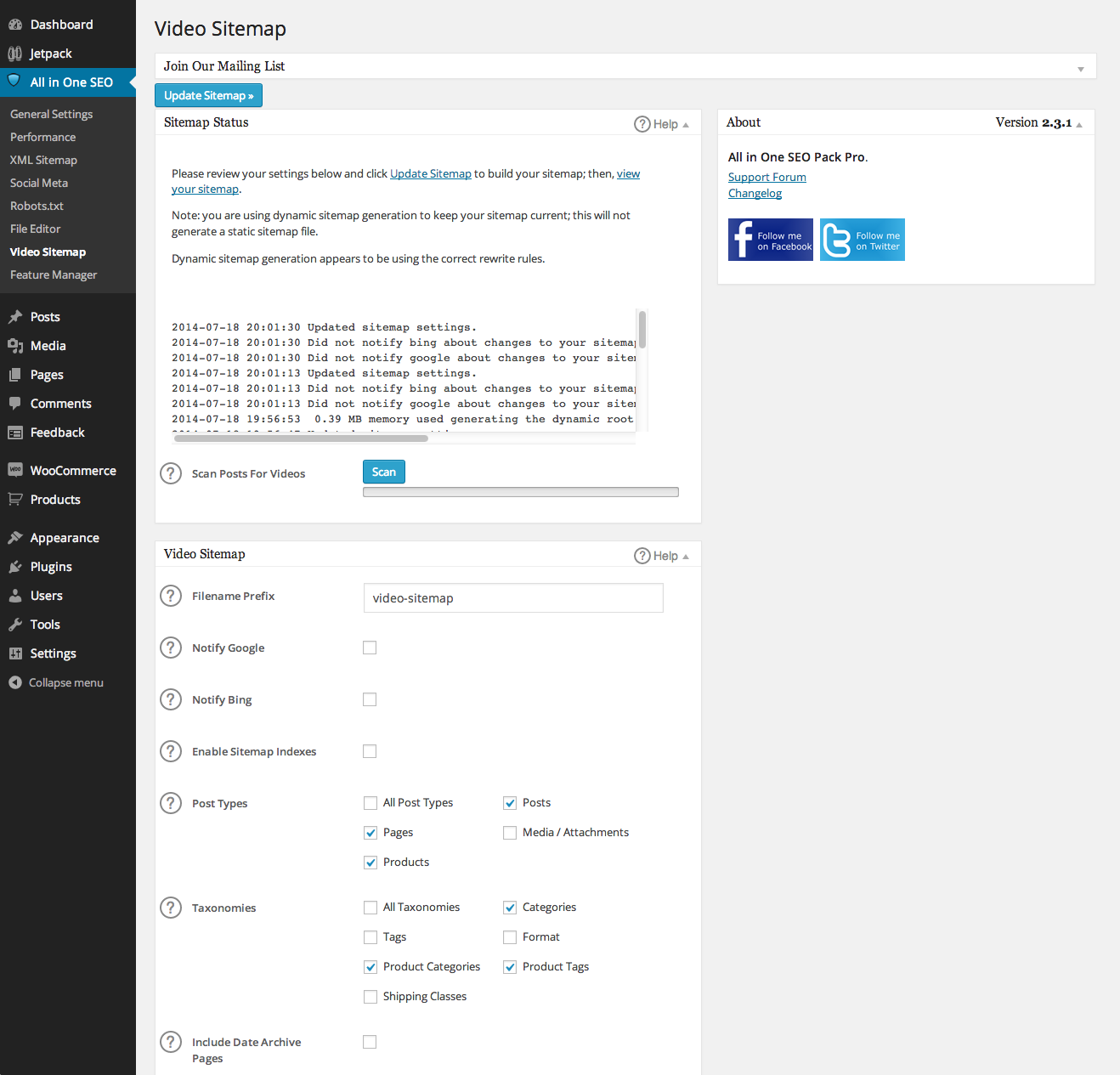Click the horizontal scrollbar under the sitemap log
This screenshot has width=1120, height=1075.
coord(301,438)
